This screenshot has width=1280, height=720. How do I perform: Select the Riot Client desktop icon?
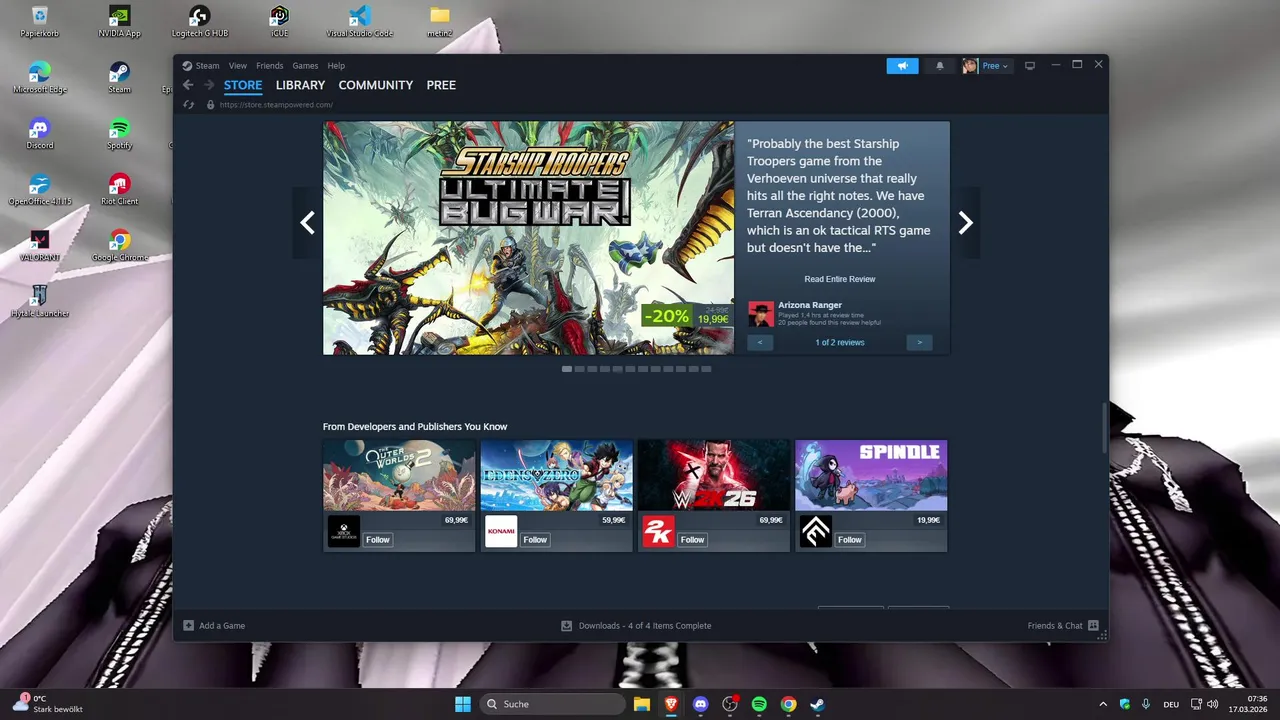(x=119, y=190)
